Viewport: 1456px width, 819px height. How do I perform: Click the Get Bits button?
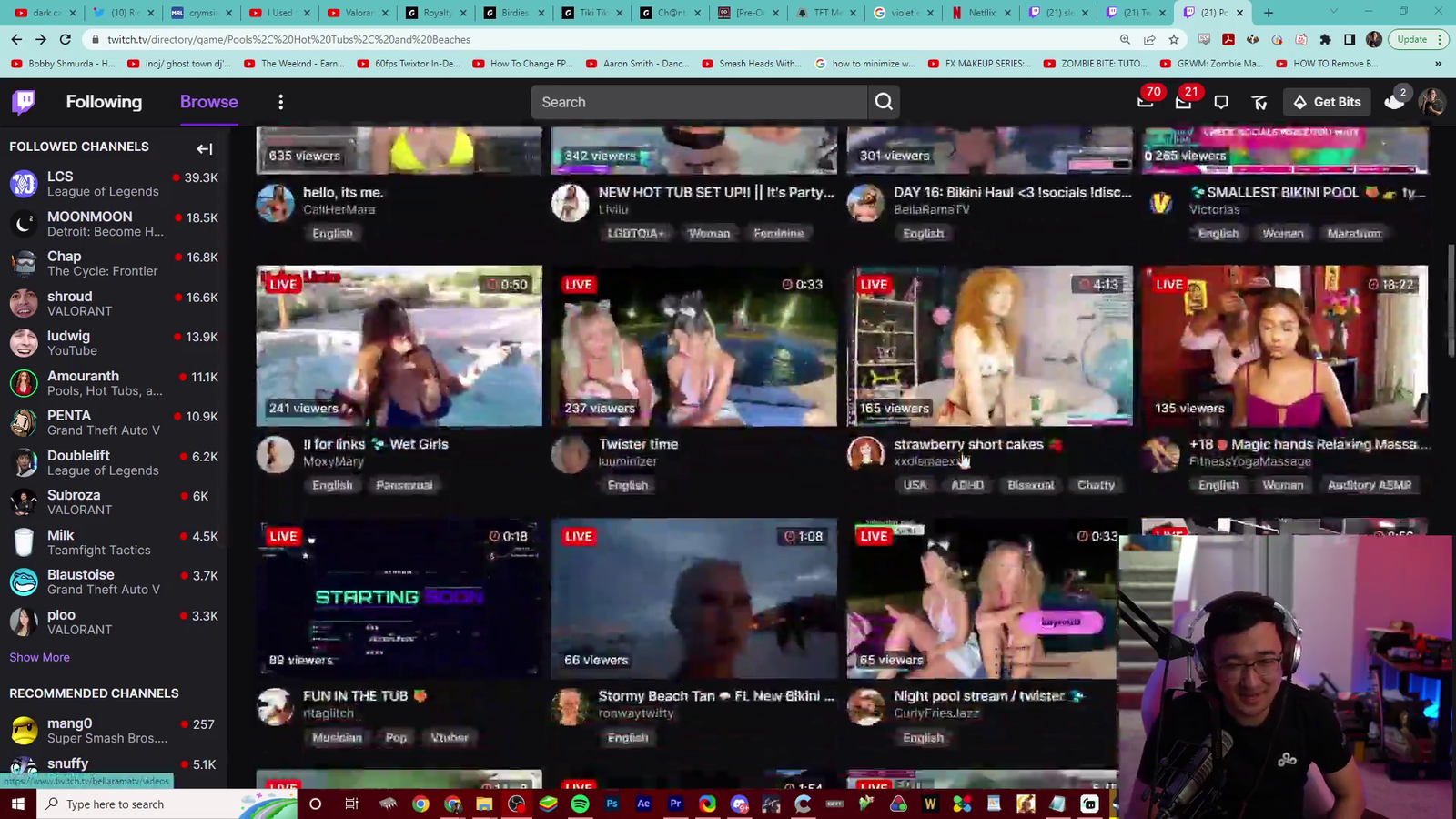pos(1328,102)
